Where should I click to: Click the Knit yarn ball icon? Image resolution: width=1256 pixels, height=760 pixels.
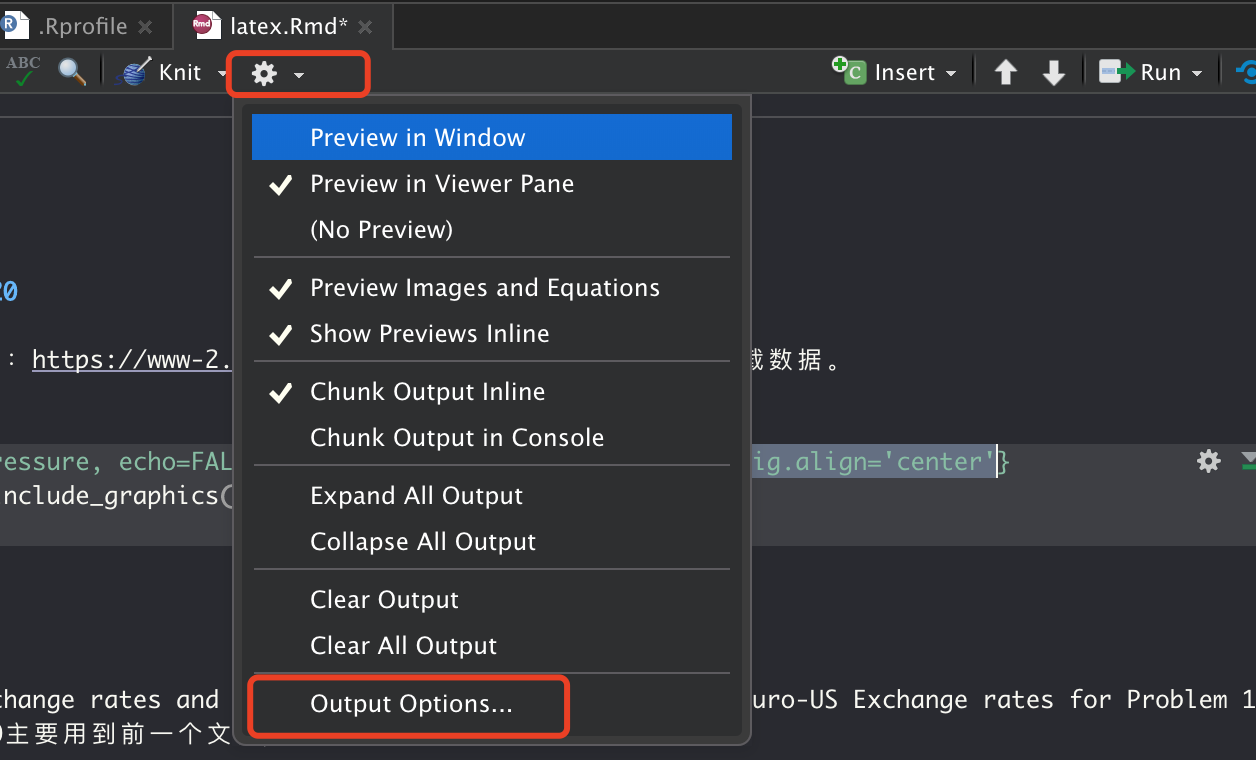[132, 72]
